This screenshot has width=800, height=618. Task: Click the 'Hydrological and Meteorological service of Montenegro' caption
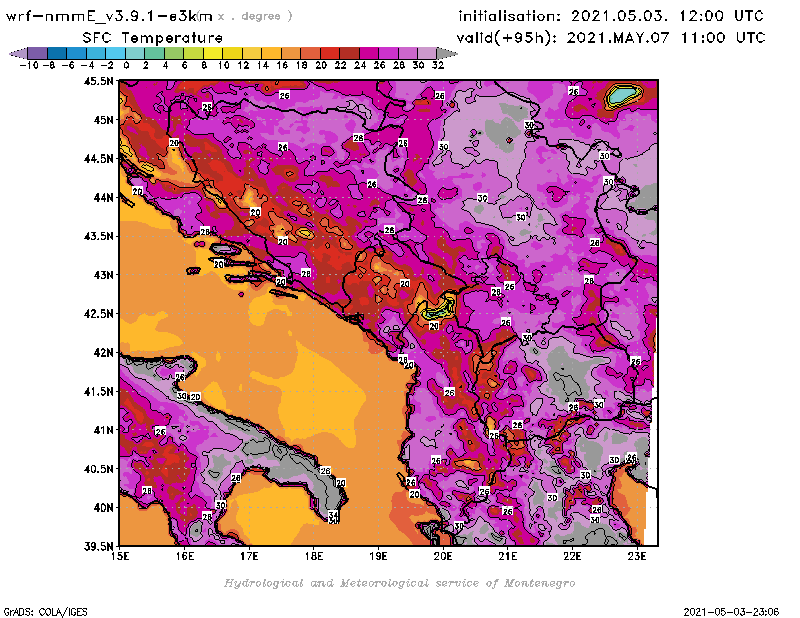pyautogui.click(x=399, y=583)
